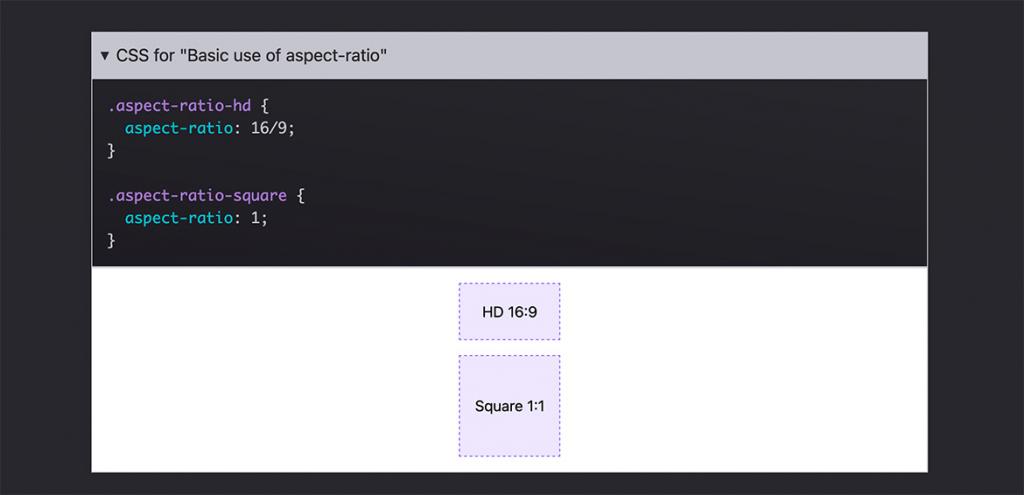Click the value 1 in the square rule

[x=257, y=218]
